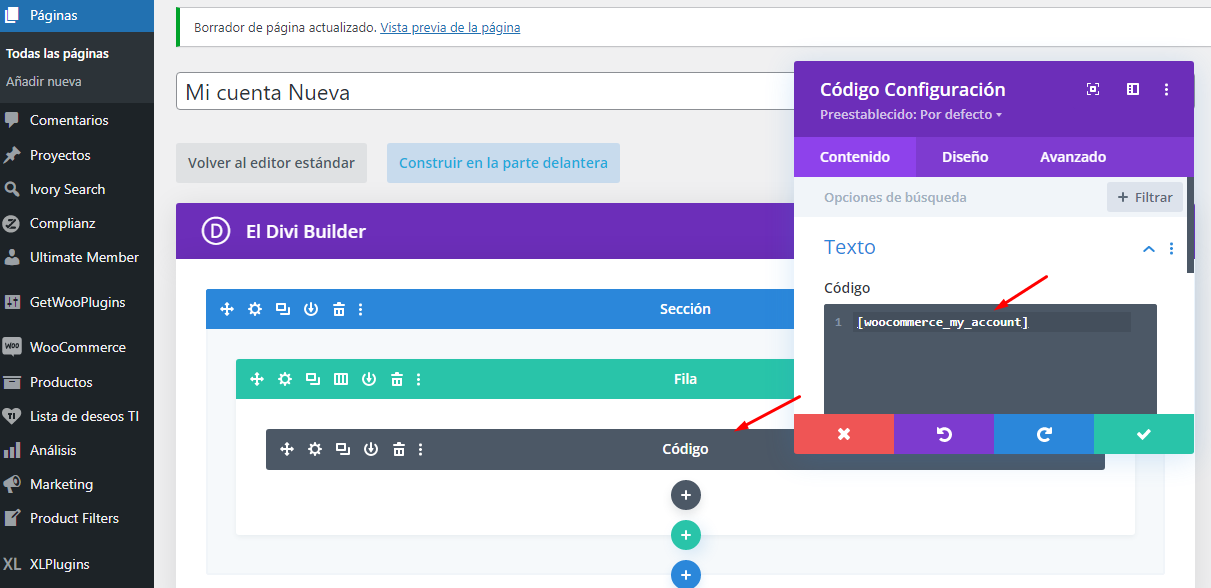Viewport: 1211px width, 588px height.
Task: Toggle Fila enabled power icon
Action: pos(369,379)
